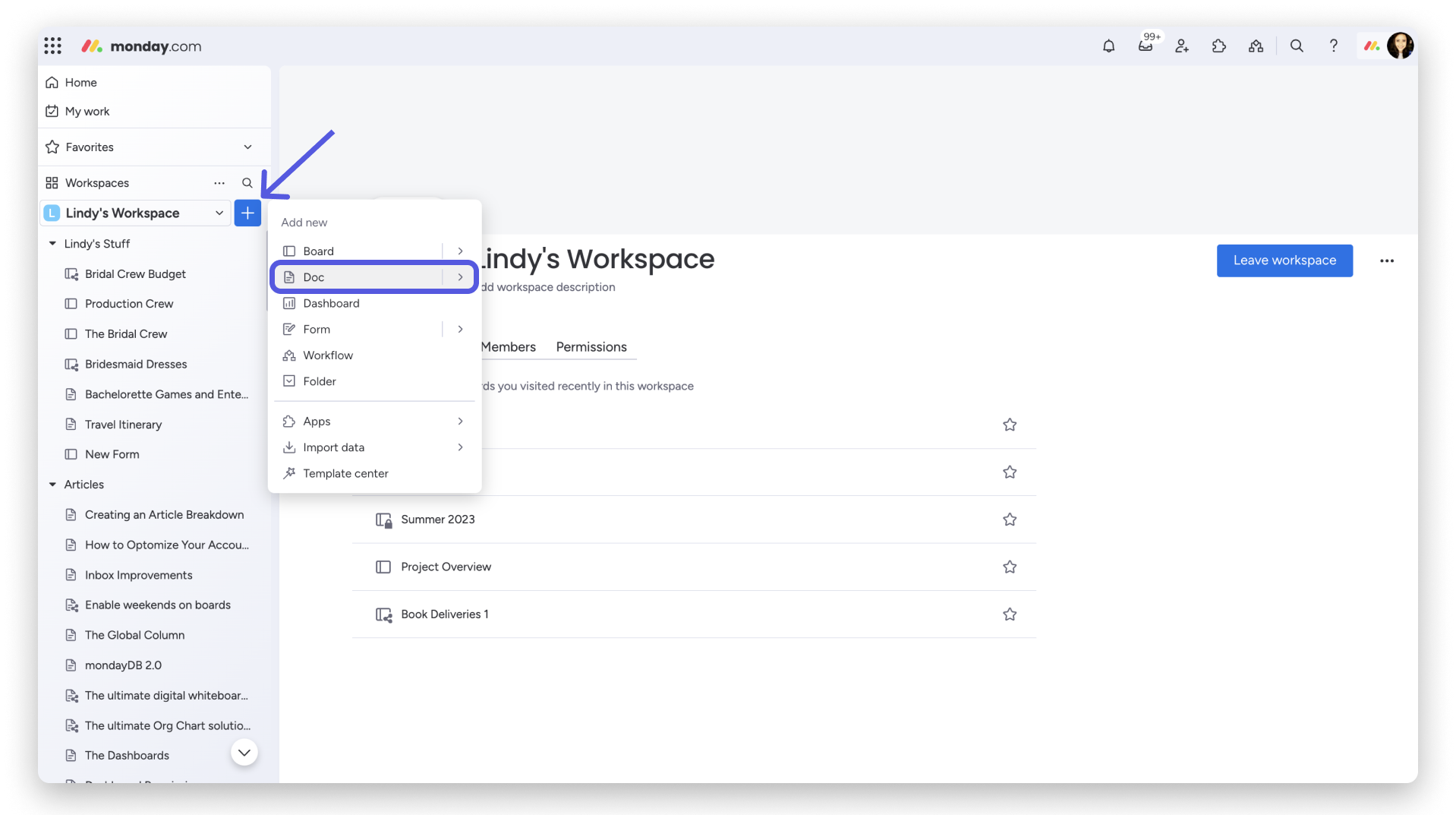Collapse the Lindy's Stuff folder
The image size is (1456, 815).
(x=52, y=244)
